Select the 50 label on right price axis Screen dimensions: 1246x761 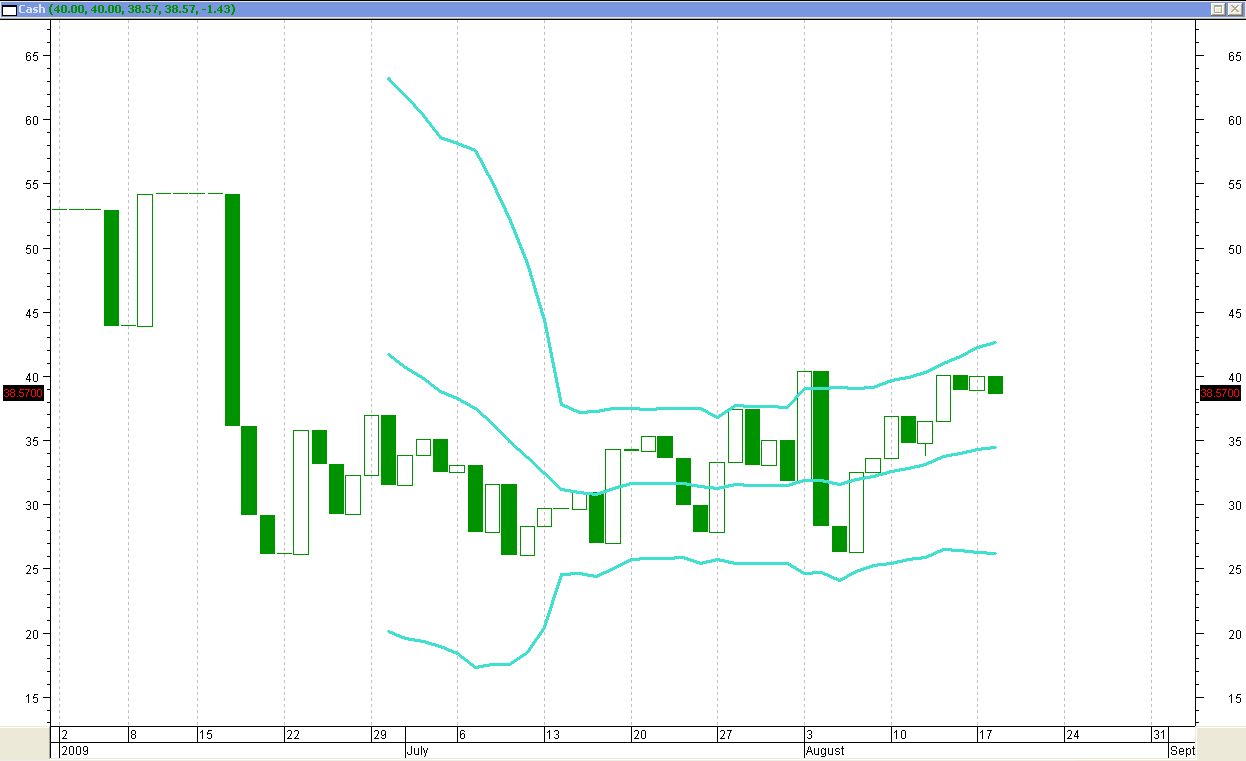(x=1235, y=248)
